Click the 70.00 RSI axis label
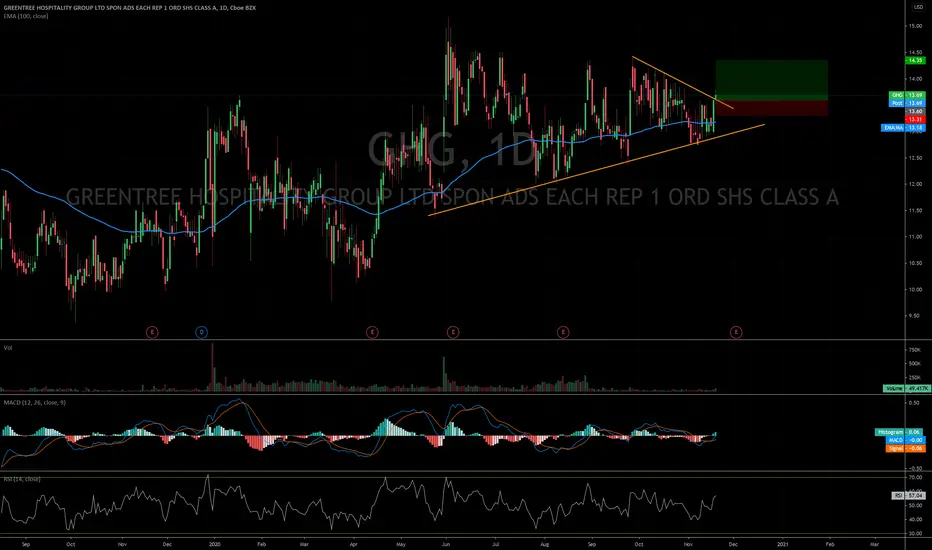The image size is (932, 550). [x=915, y=477]
